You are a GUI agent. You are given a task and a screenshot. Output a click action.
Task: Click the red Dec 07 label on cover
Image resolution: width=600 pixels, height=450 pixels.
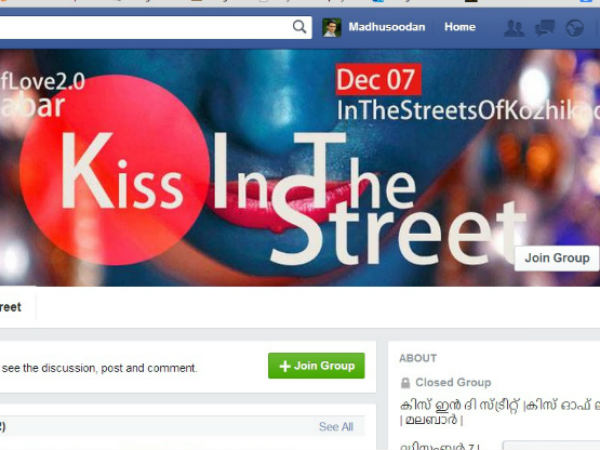(x=378, y=80)
